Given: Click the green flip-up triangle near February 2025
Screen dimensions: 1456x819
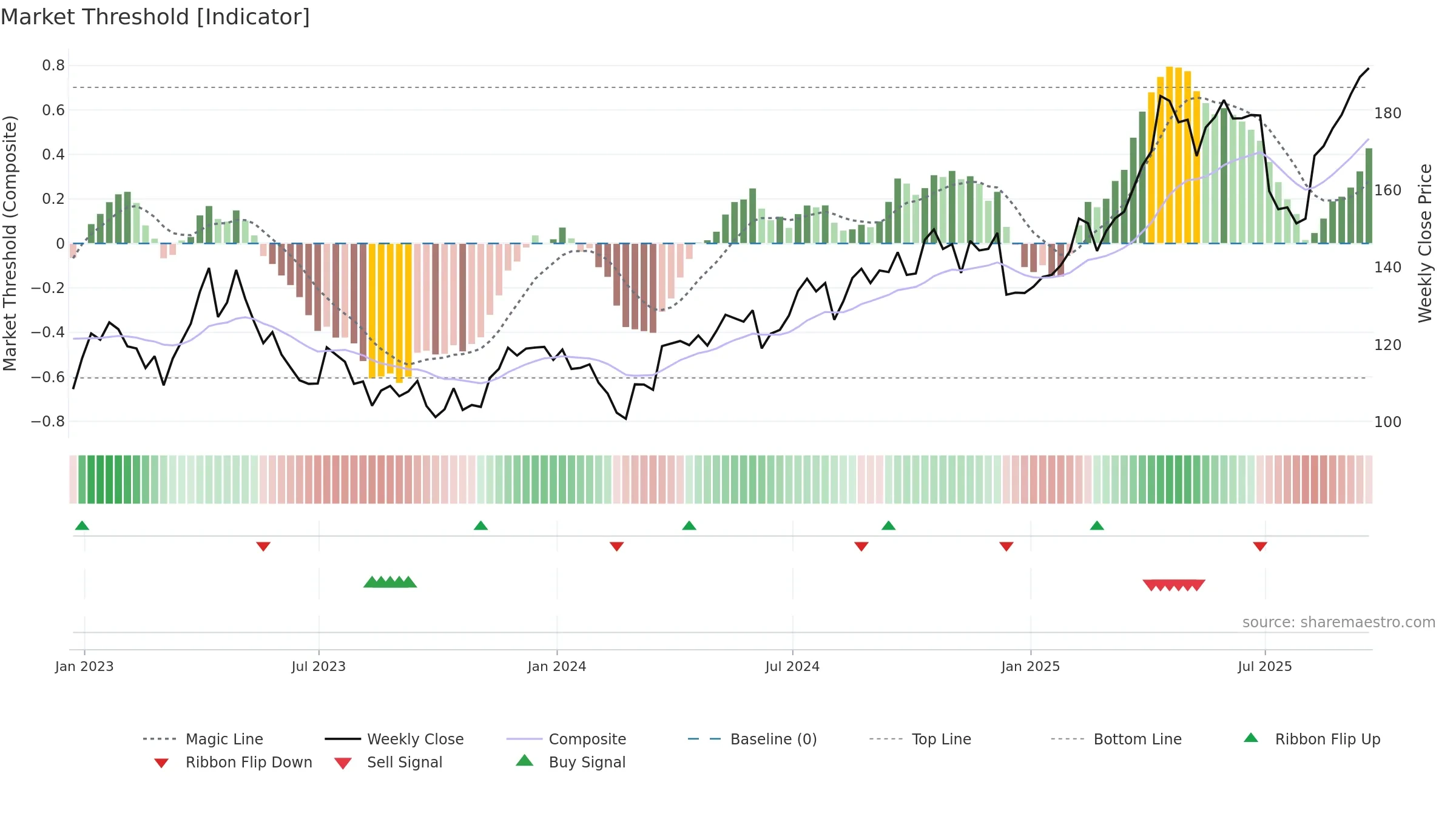Looking at the screenshot, I should pos(1097,525).
